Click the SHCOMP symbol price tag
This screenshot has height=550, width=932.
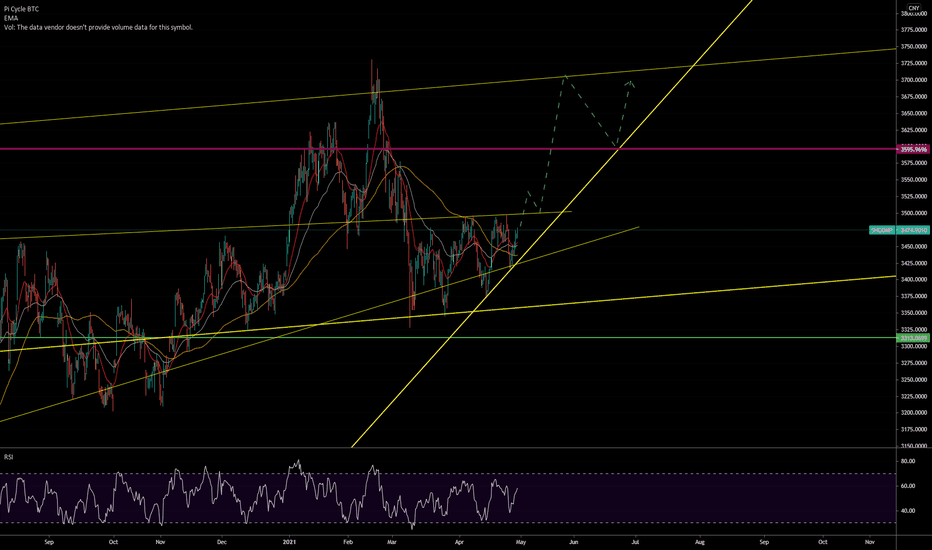pyautogui.click(x=883, y=230)
